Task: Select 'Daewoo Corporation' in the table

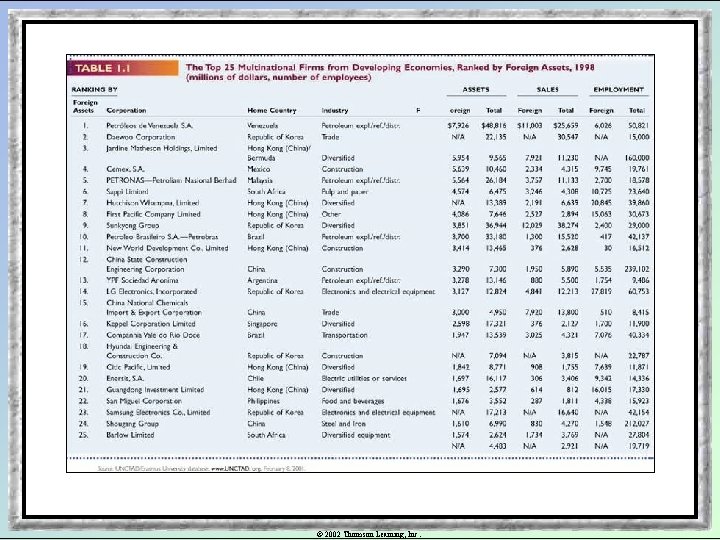Action: coord(141,137)
